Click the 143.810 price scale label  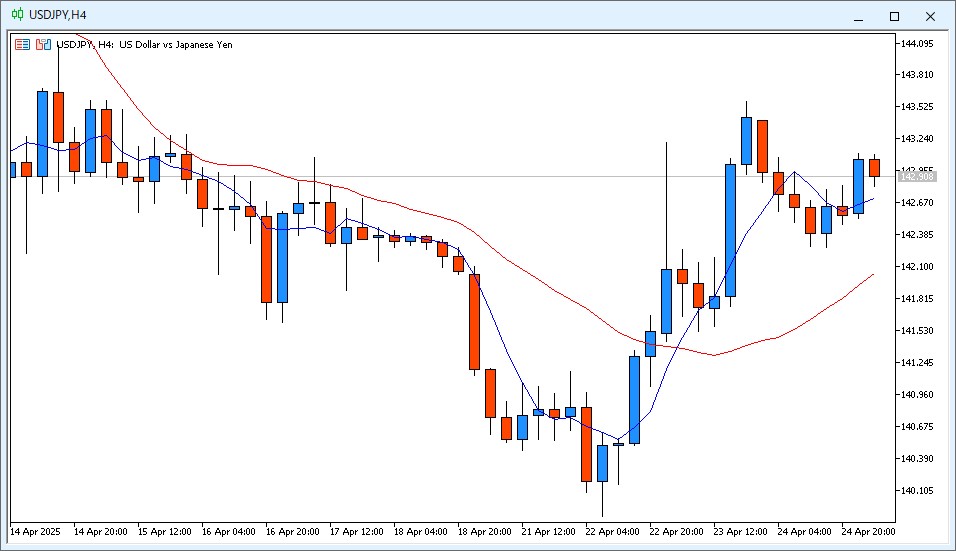click(917, 75)
